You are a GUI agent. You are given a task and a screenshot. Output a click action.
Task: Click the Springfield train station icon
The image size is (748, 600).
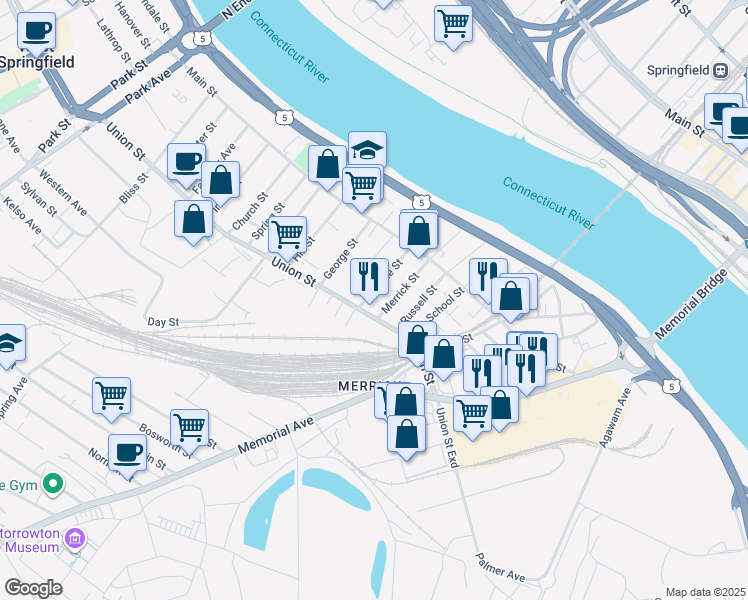720,71
